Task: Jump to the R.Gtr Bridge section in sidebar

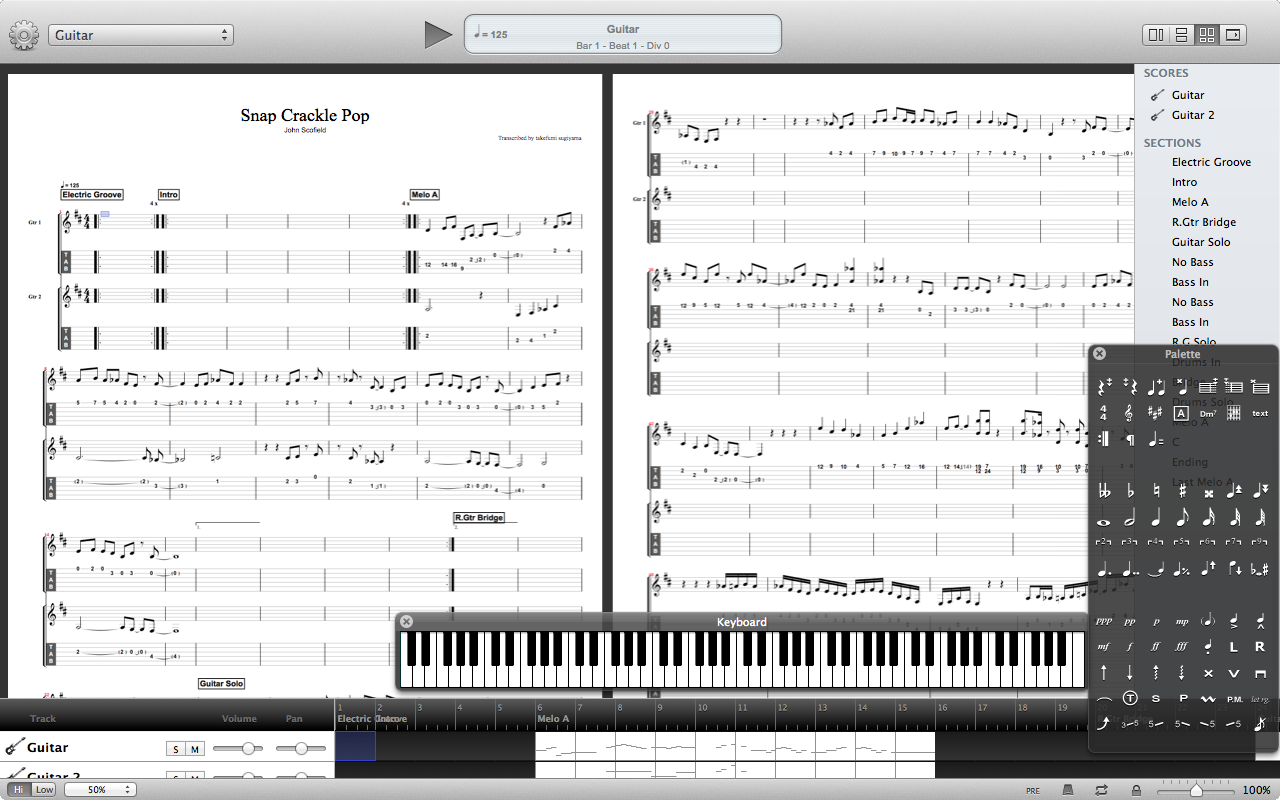Action: click(1204, 222)
